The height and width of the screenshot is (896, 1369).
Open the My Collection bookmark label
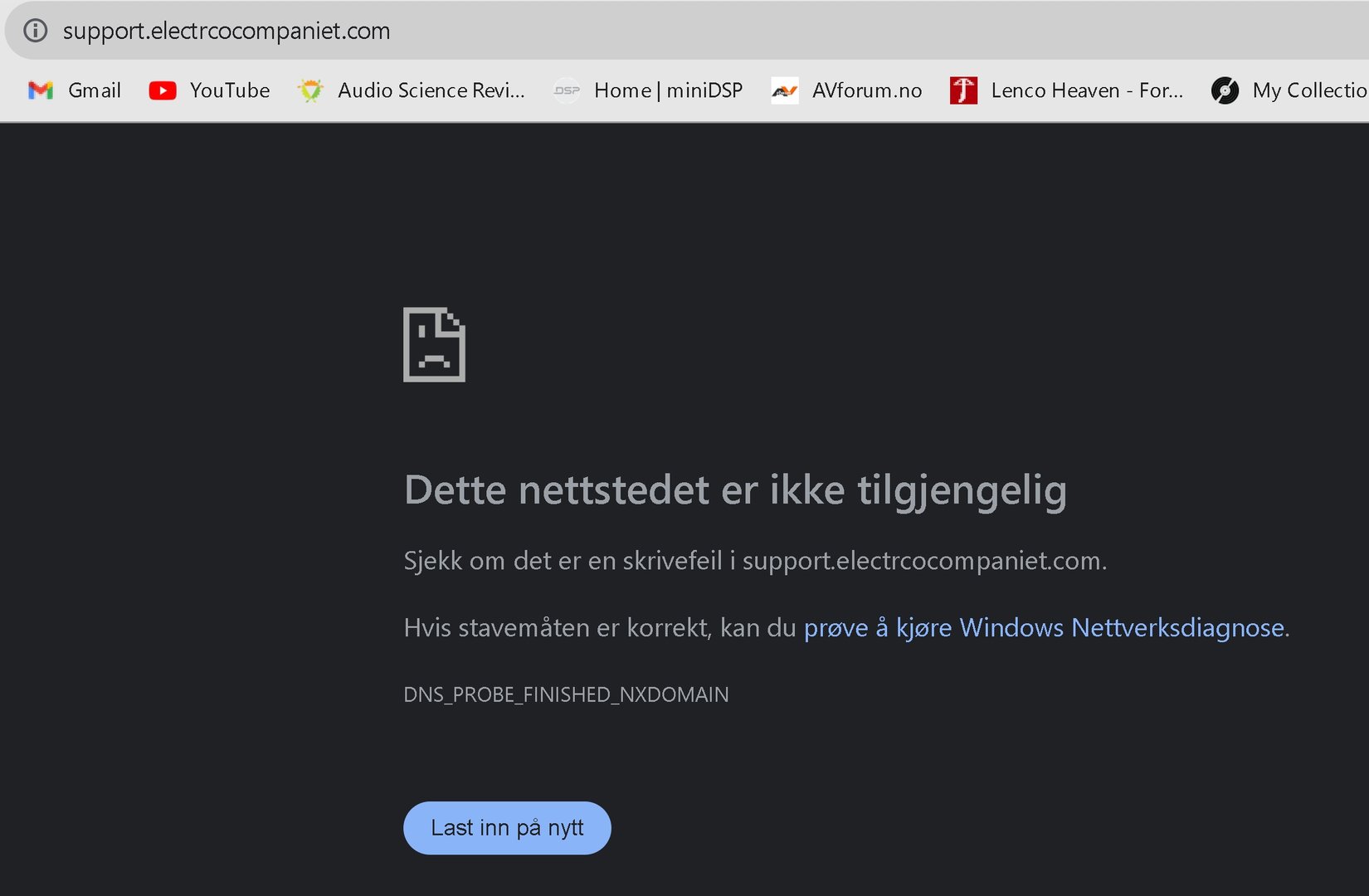(1310, 90)
